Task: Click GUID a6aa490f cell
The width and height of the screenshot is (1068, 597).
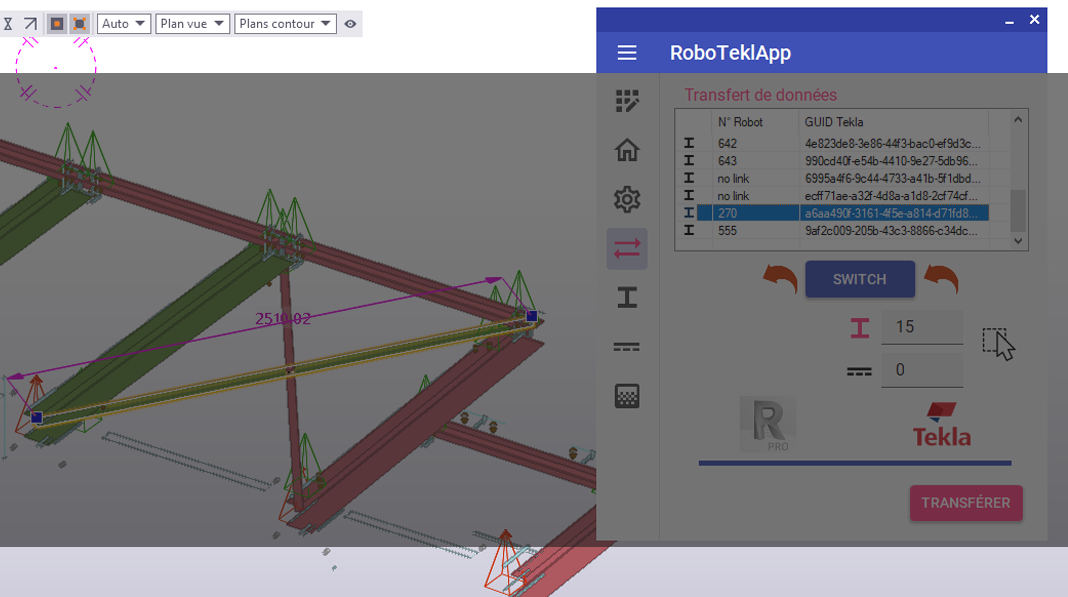Action: pos(893,213)
